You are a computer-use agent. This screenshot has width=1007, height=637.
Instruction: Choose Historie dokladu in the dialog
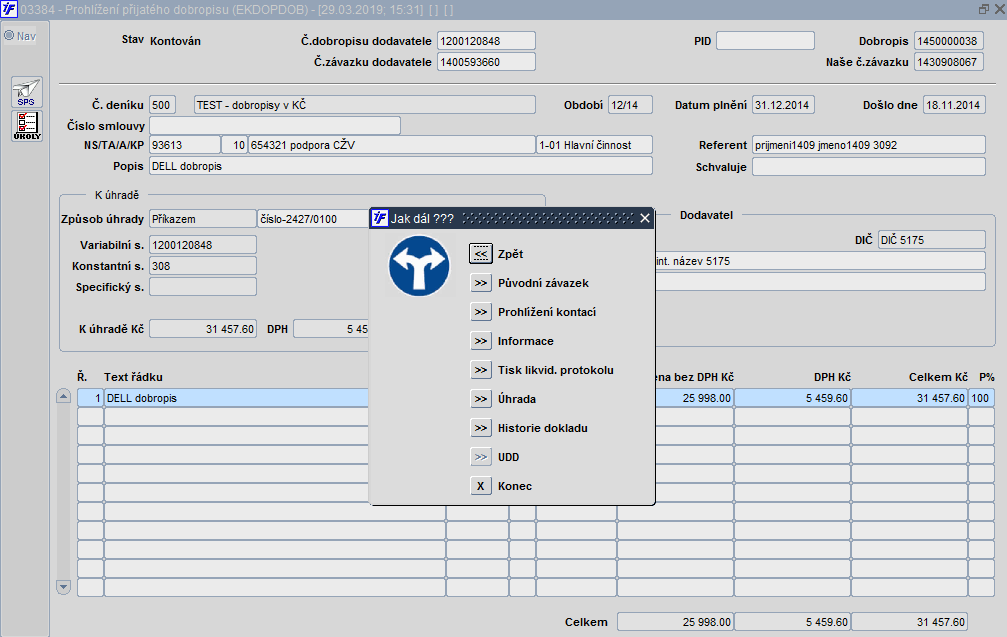[x=542, y=428]
